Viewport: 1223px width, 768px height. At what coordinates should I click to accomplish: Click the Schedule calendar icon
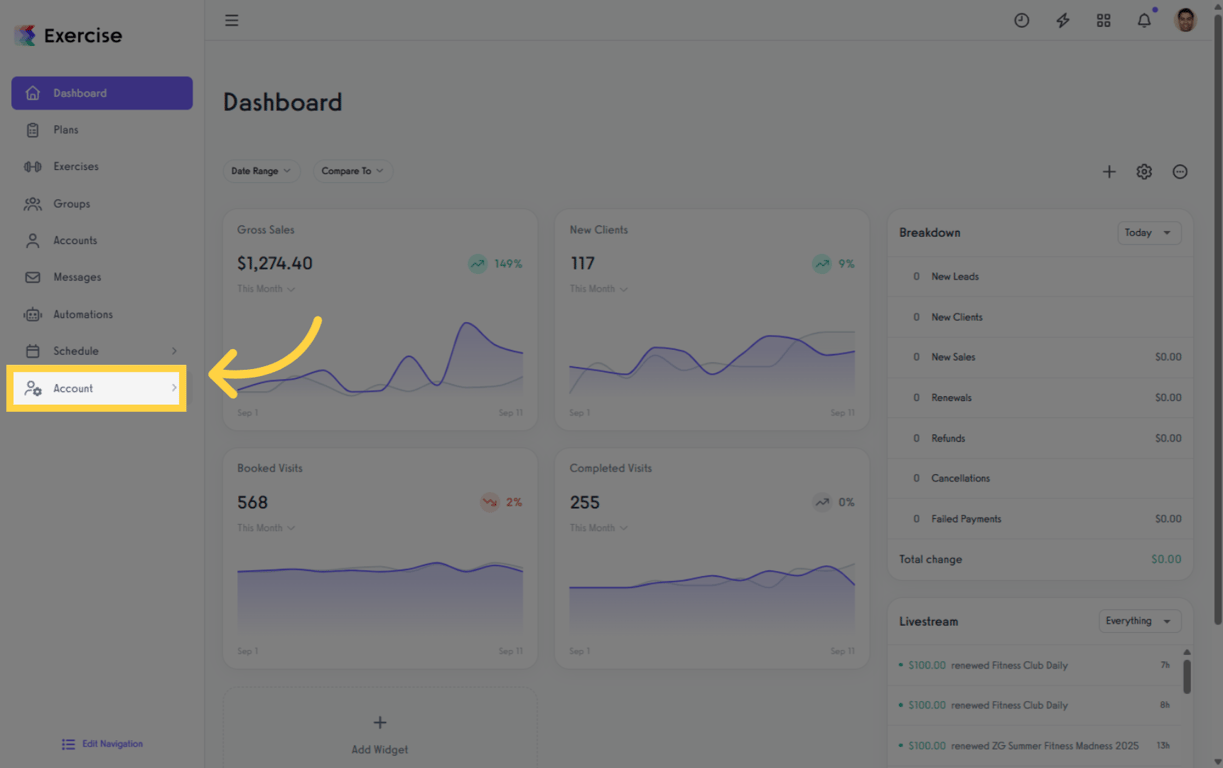33,351
